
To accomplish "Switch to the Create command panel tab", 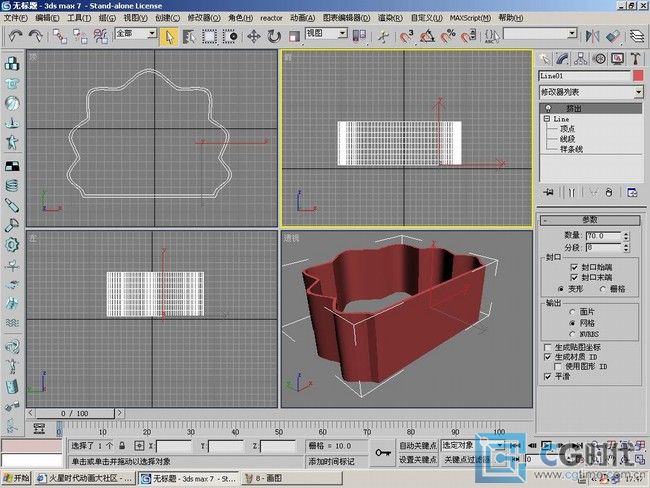I will point(544,59).
